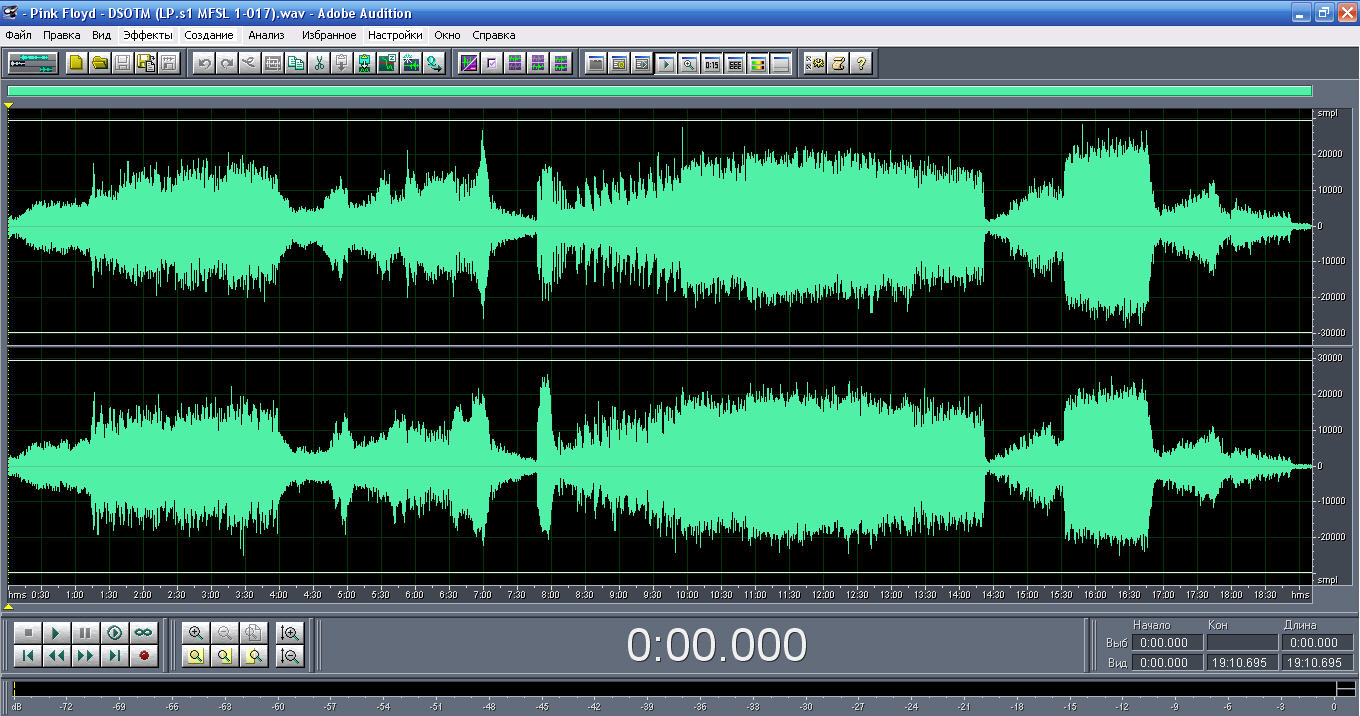
Task: Redo the last undone edit
Action: (x=227, y=63)
